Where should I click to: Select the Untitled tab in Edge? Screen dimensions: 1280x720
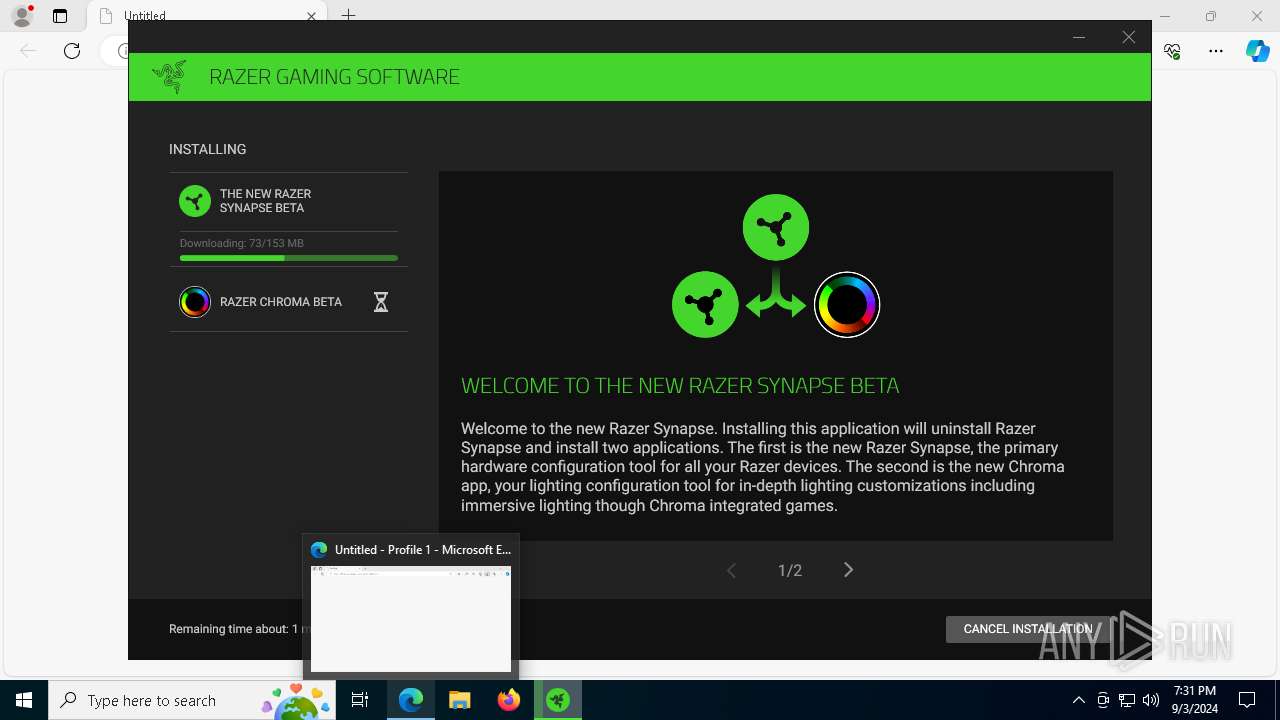click(x=205, y=16)
